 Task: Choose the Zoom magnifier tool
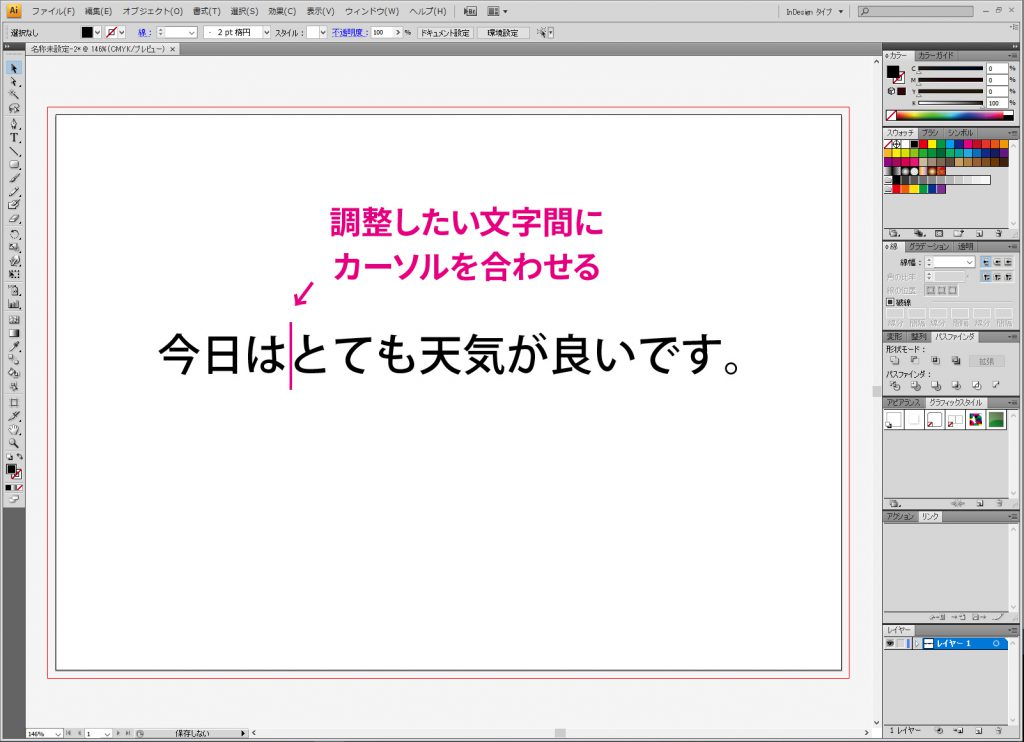pos(14,442)
